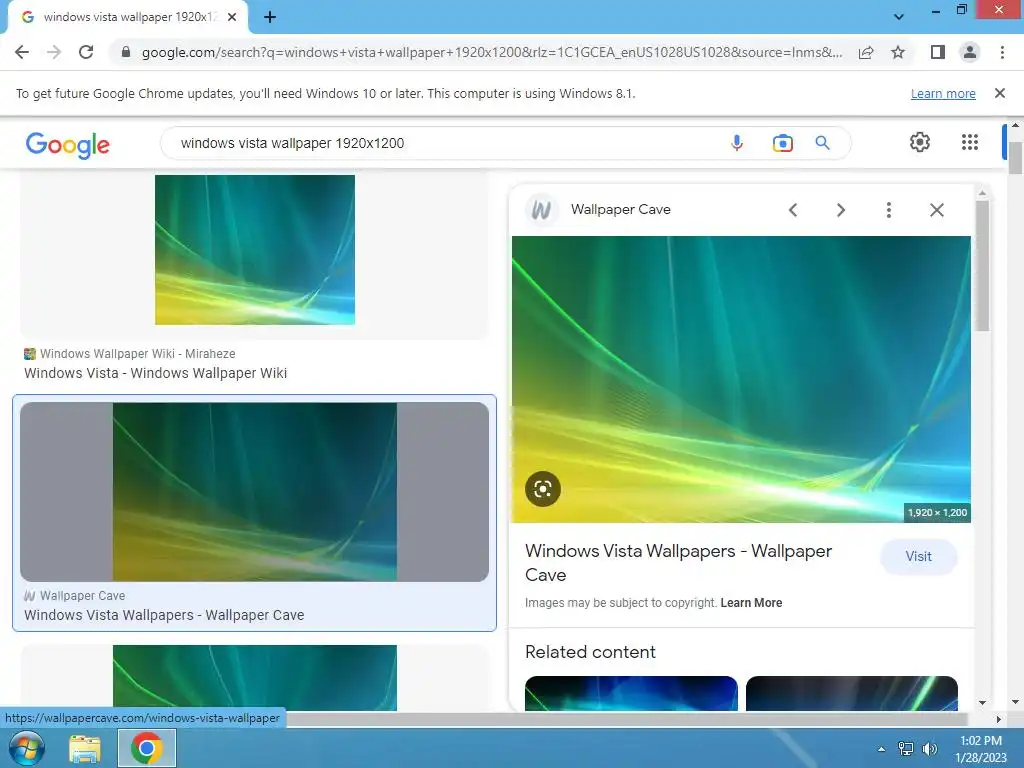Click the horizontal scrollbar right arrow
Image resolution: width=1024 pixels, height=768 pixels.
pos(999,719)
